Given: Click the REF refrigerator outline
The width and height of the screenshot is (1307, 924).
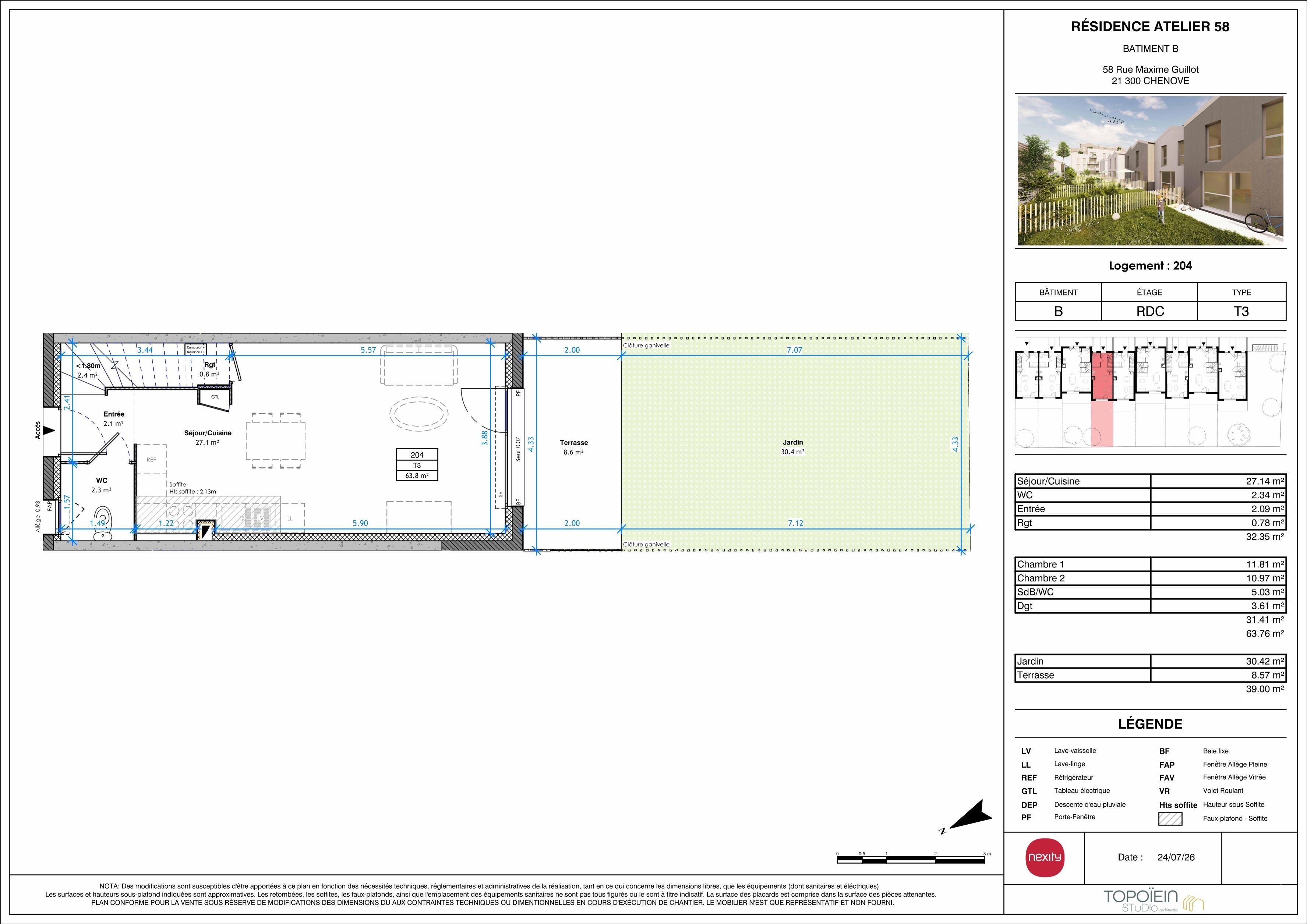Looking at the screenshot, I should click(151, 460).
